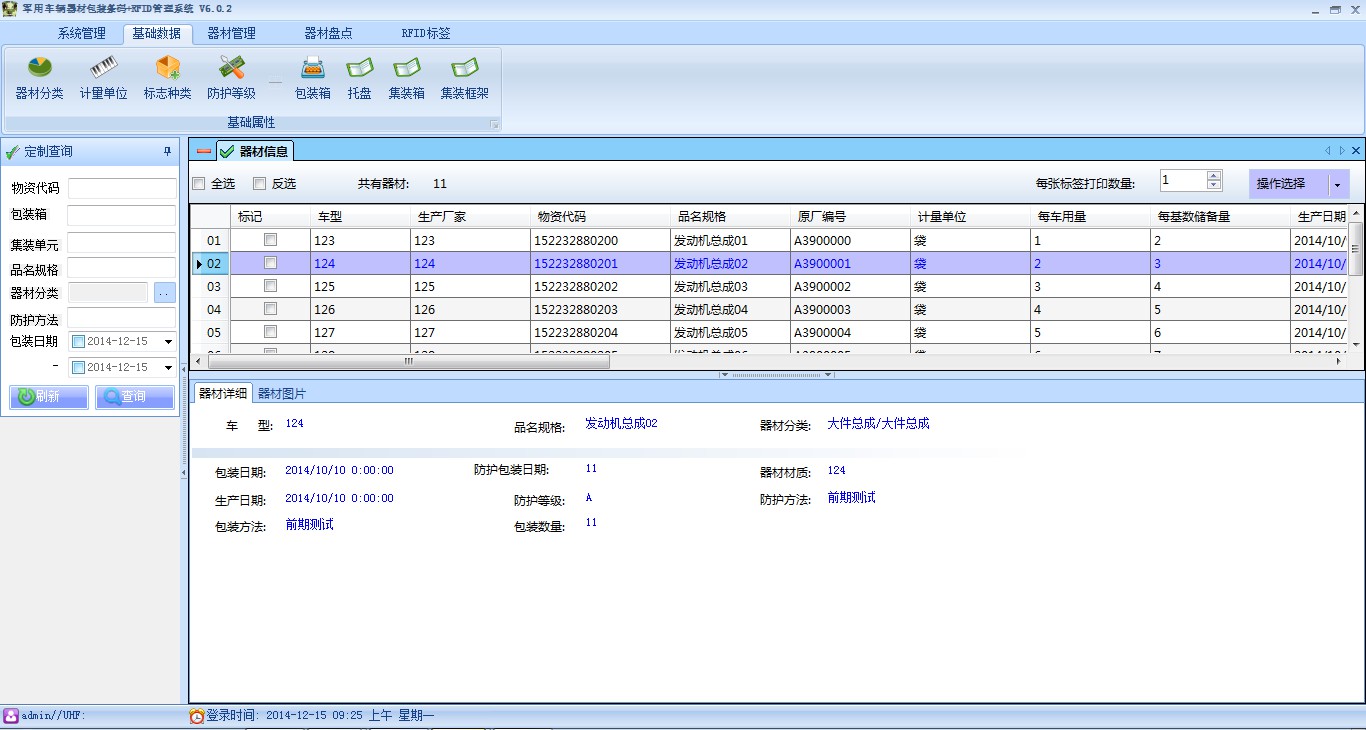Click the 物资代码 input field
The height and width of the screenshot is (730, 1366).
(x=121, y=189)
